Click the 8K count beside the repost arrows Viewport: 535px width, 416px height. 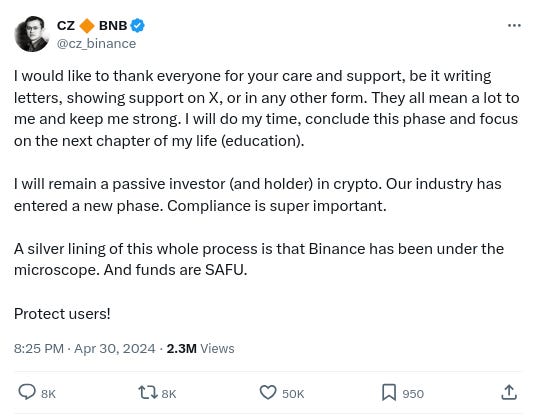[169, 394]
